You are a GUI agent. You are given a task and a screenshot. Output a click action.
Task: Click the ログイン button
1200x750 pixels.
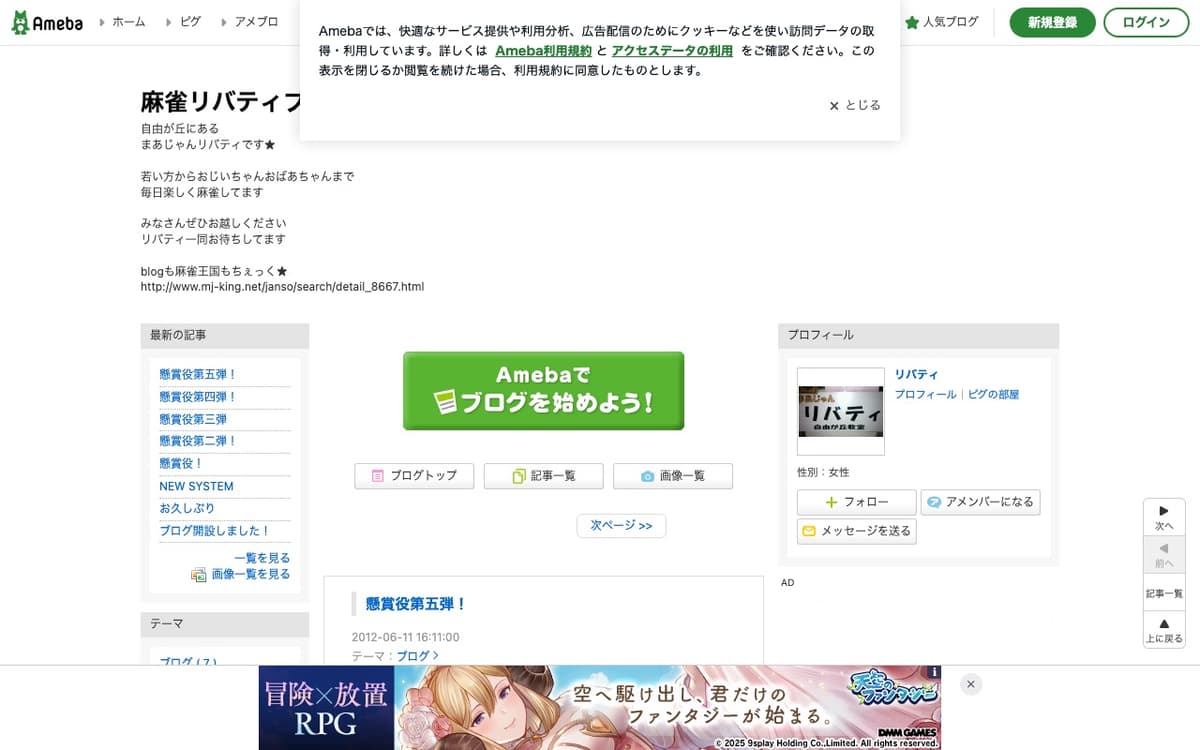tap(1146, 22)
